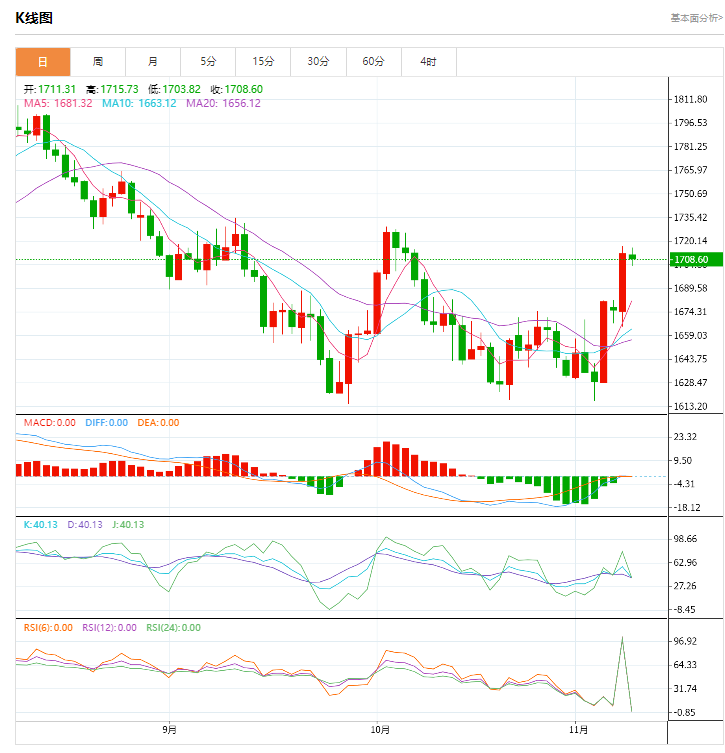
Task: Click the tallest MACD red histogram bar
Action: pos(387,459)
